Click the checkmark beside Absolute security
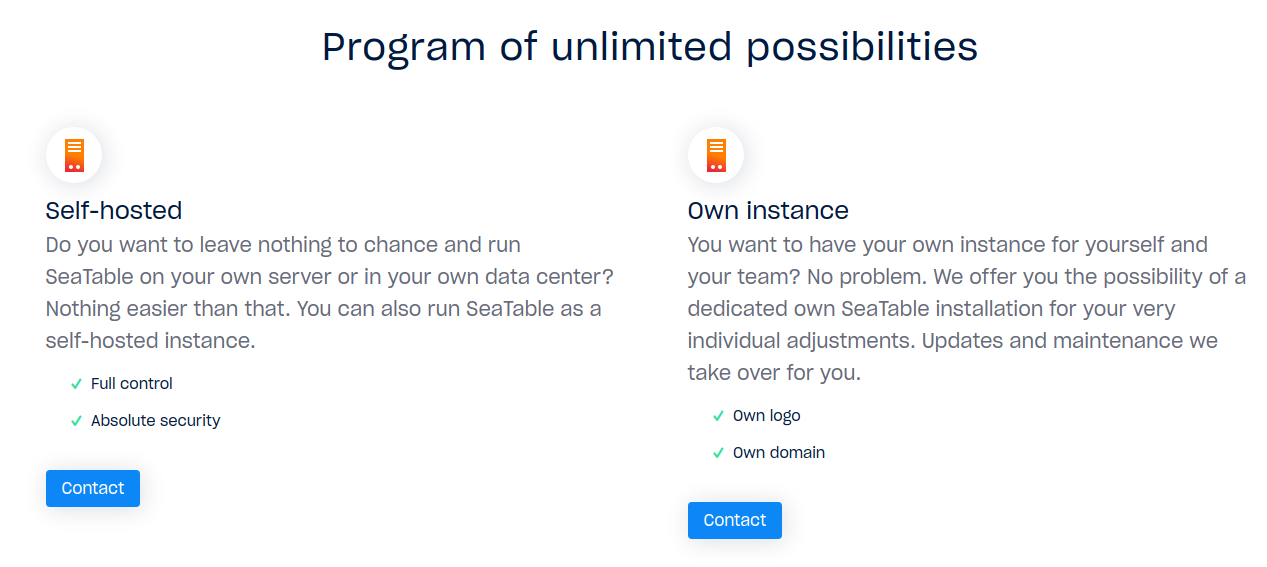This screenshot has width=1267, height=567. pyautogui.click(x=76, y=421)
